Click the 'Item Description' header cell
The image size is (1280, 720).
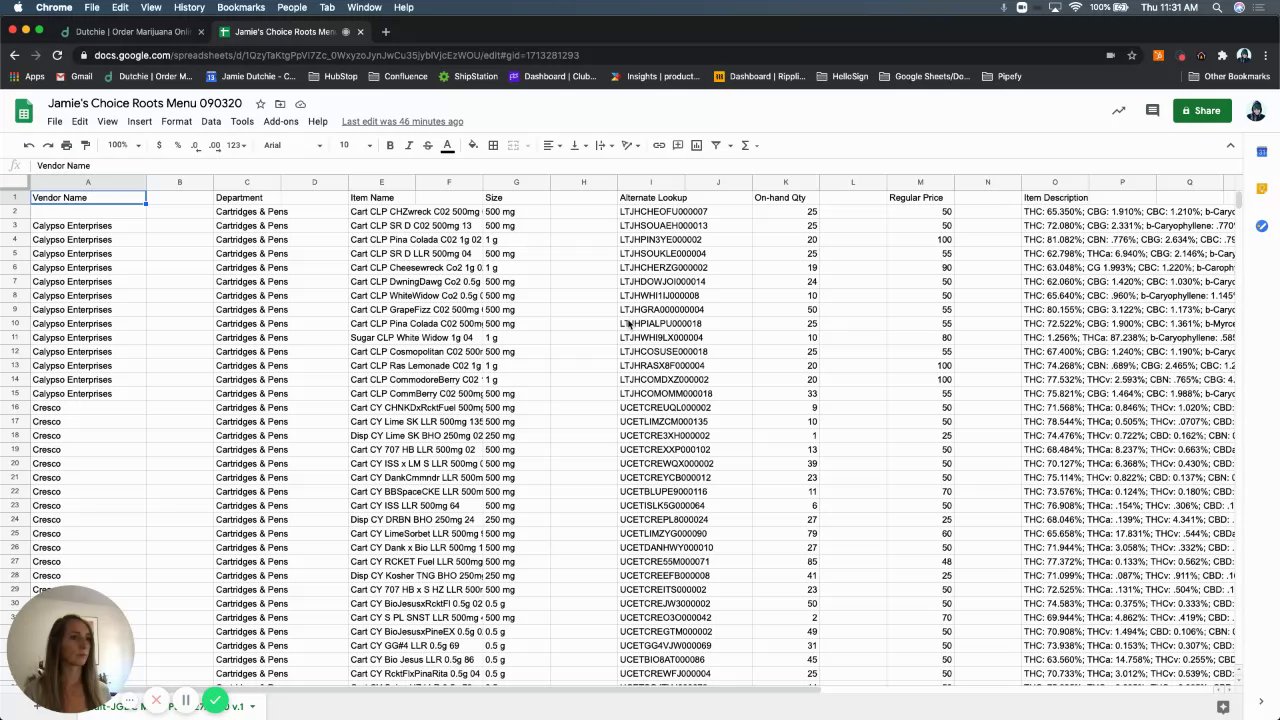[x=1055, y=198]
